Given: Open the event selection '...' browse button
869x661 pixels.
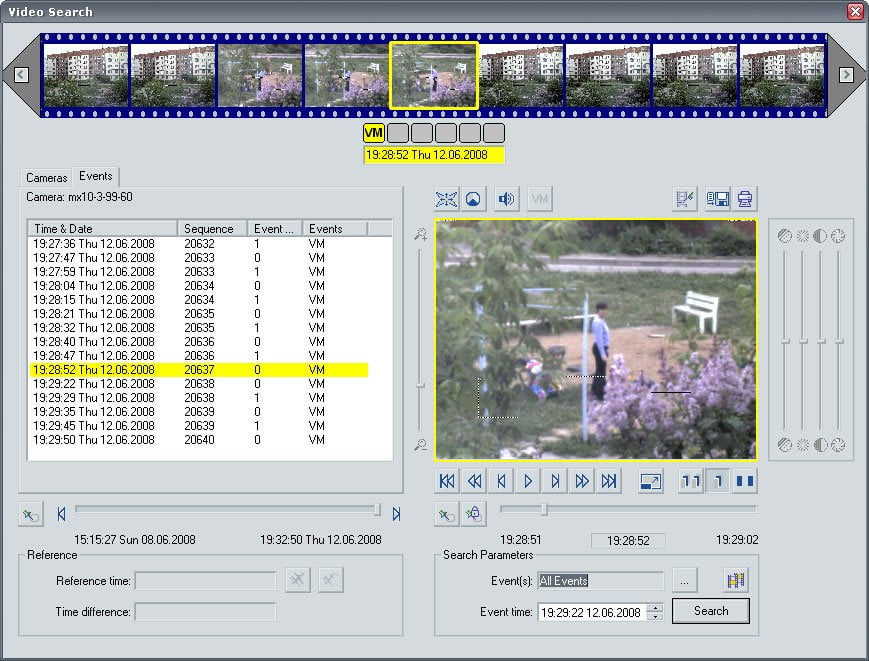Looking at the screenshot, I should [684, 581].
